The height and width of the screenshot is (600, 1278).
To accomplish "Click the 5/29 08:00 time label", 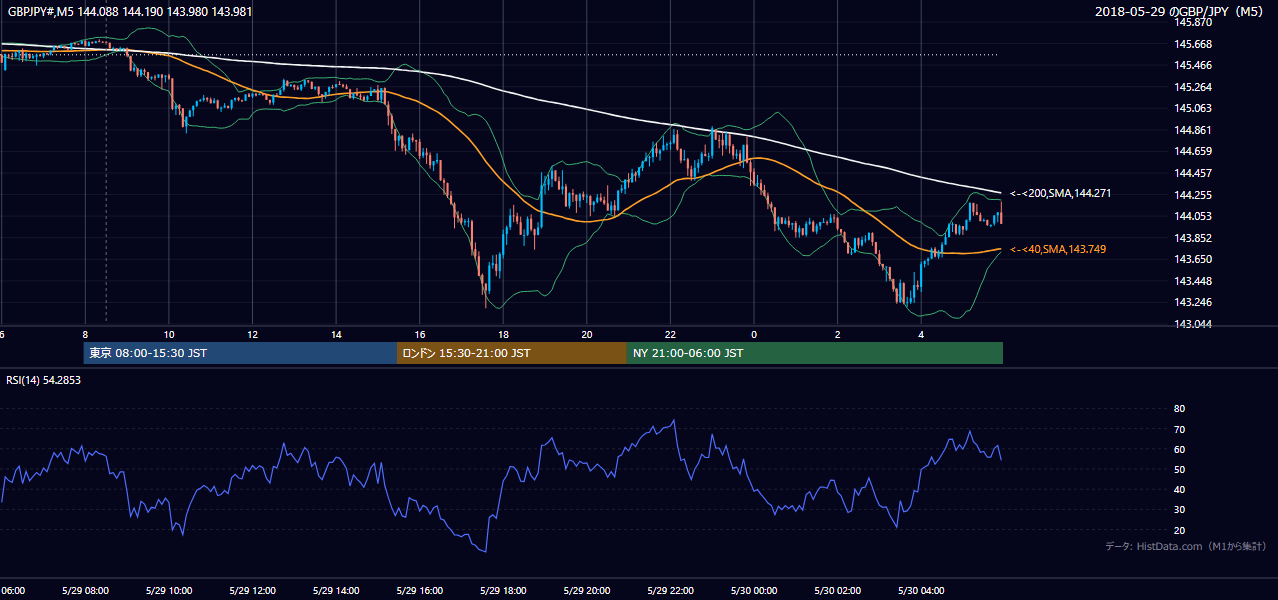I will [84, 590].
